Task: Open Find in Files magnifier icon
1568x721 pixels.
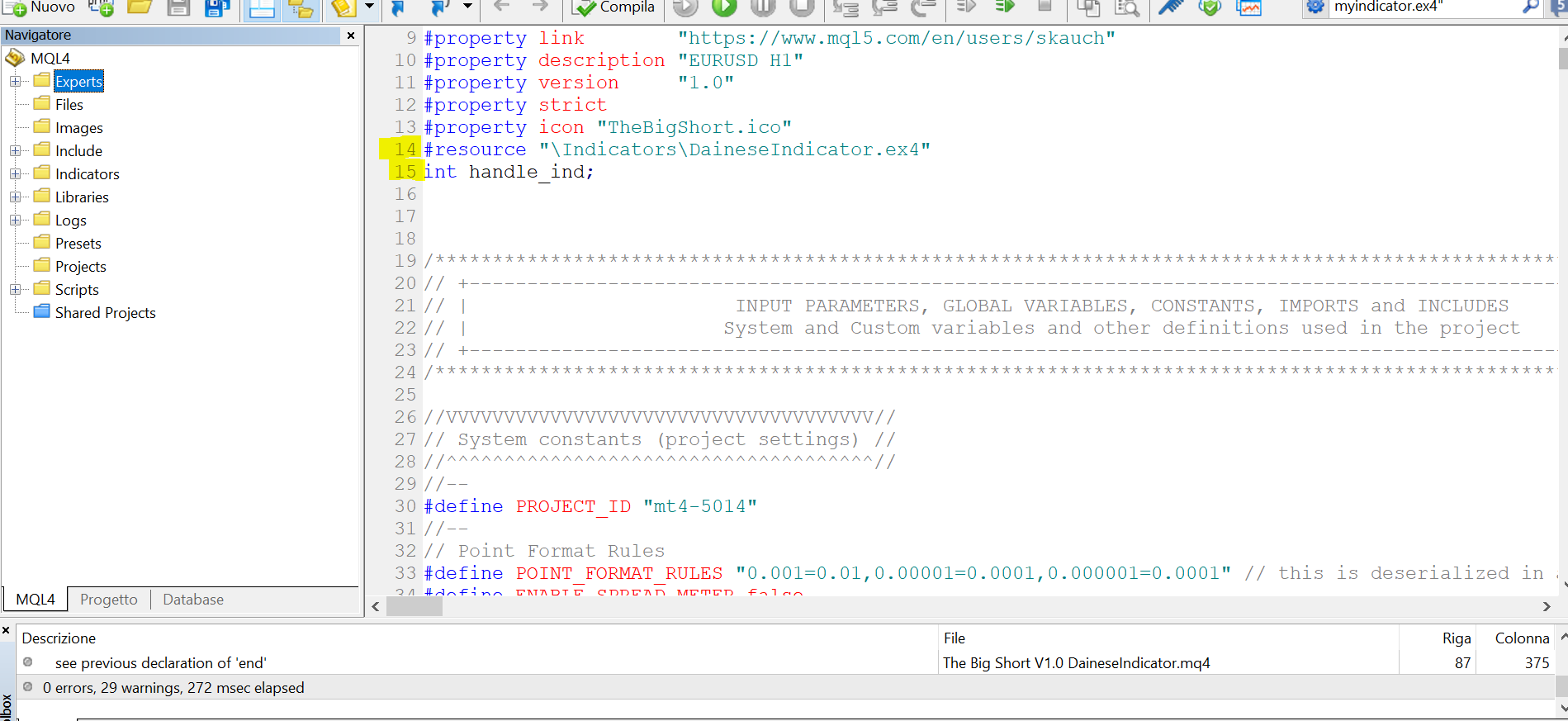Action: coord(1127,7)
